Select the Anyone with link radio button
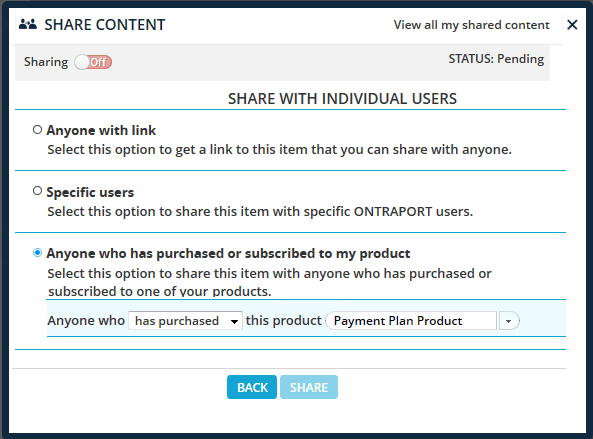This screenshot has height=439, width=593. [37, 130]
